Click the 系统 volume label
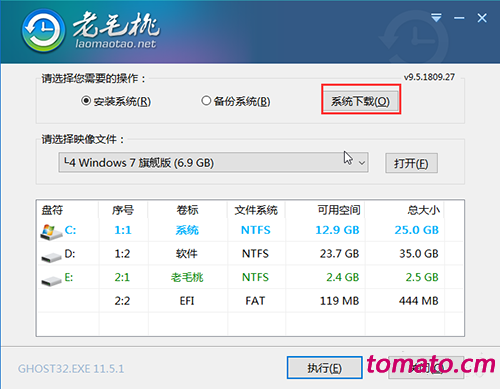The width and height of the screenshot is (500, 389). click(x=187, y=230)
